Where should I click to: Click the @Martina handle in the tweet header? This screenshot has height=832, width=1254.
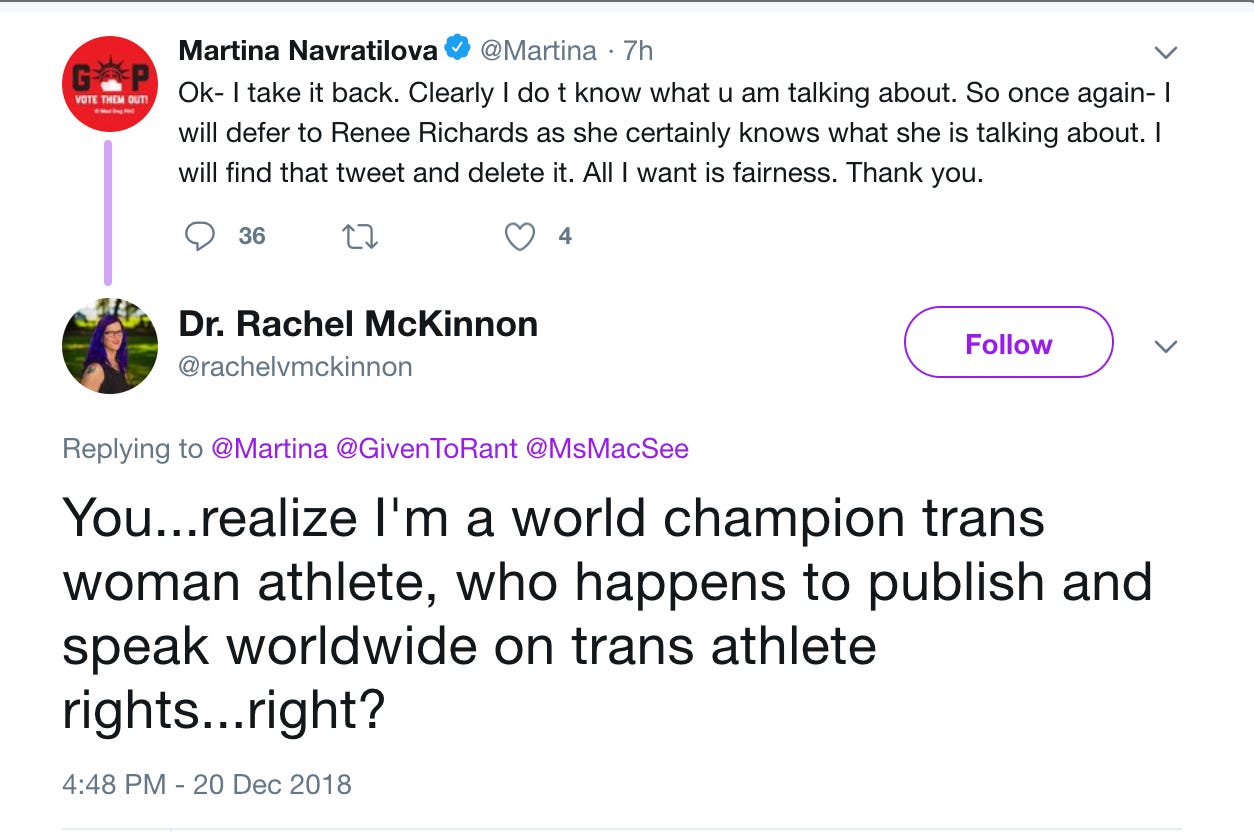pos(539,49)
